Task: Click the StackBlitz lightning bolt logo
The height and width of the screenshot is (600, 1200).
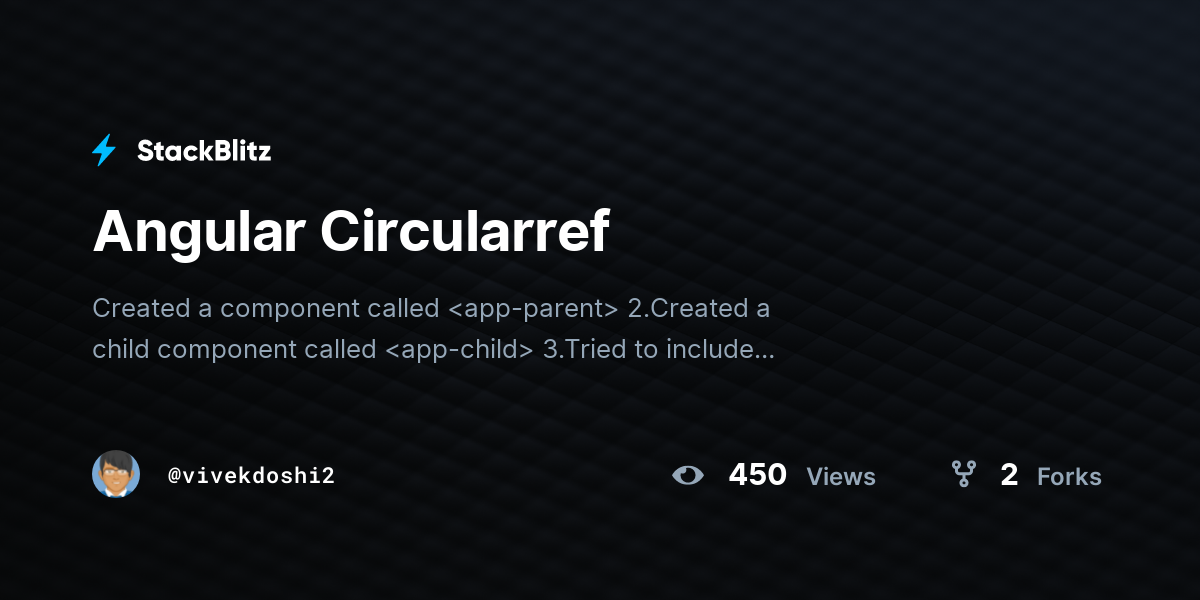Action: click(104, 151)
